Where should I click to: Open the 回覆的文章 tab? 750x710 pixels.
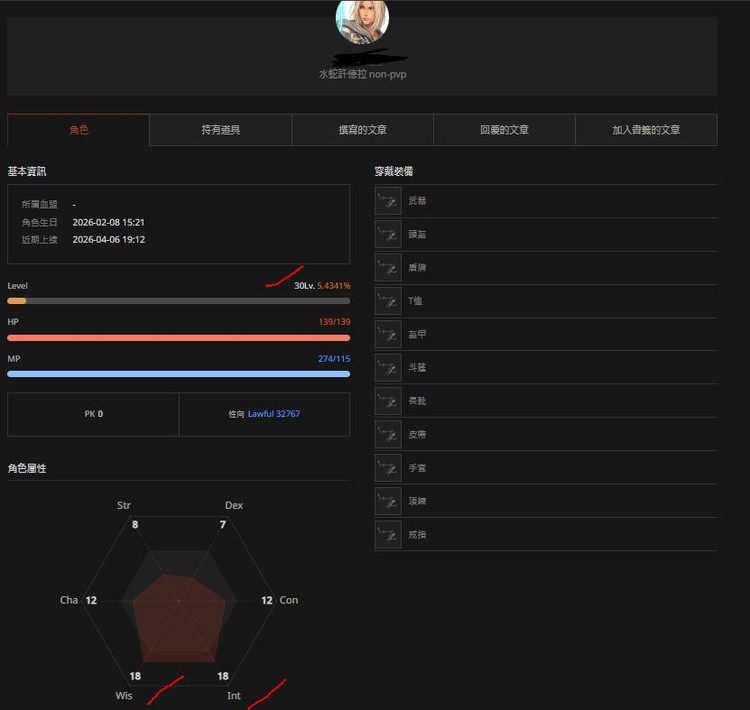coord(504,130)
